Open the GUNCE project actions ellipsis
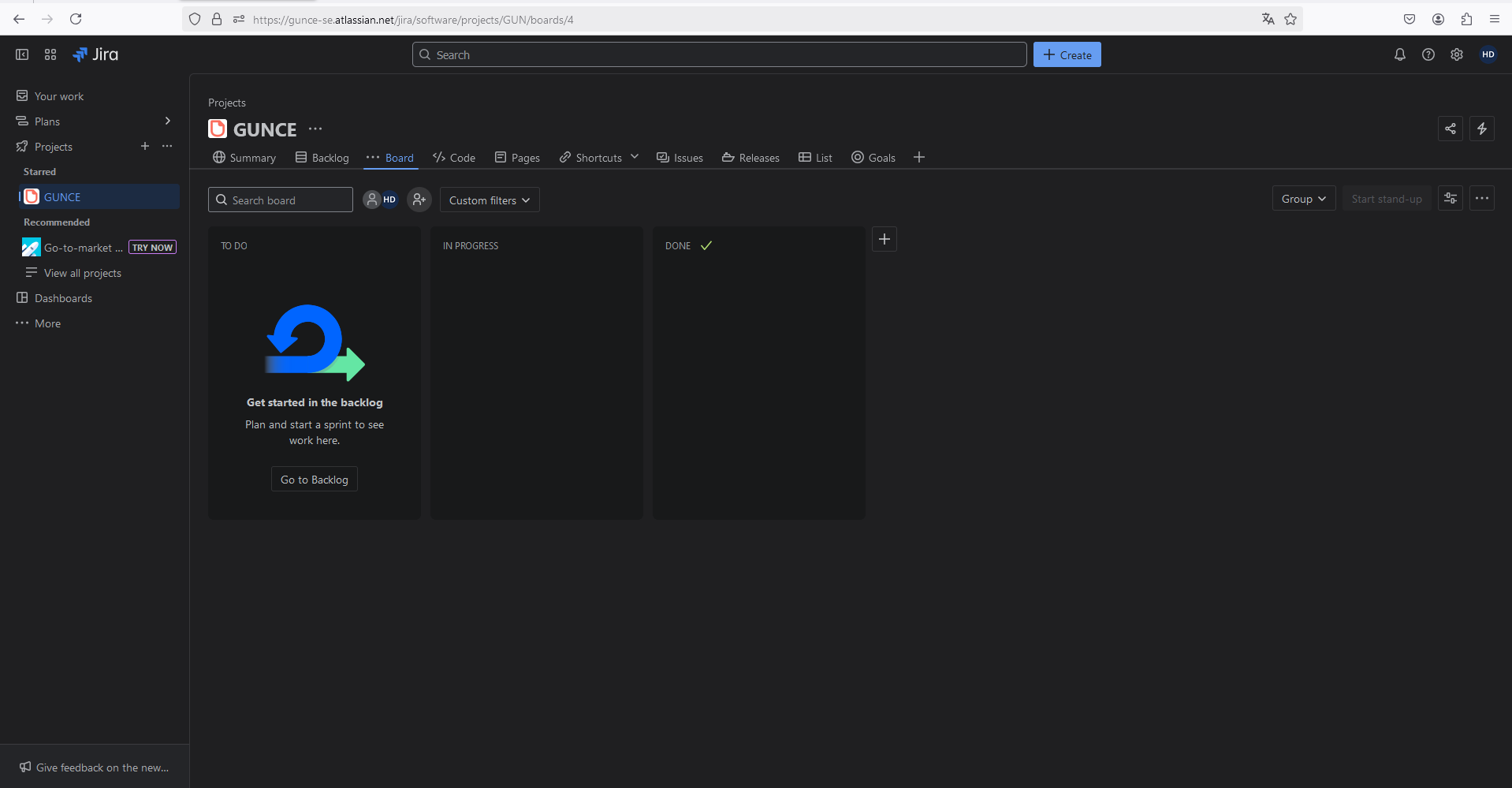Image resolution: width=1512 pixels, height=788 pixels. [x=315, y=129]
